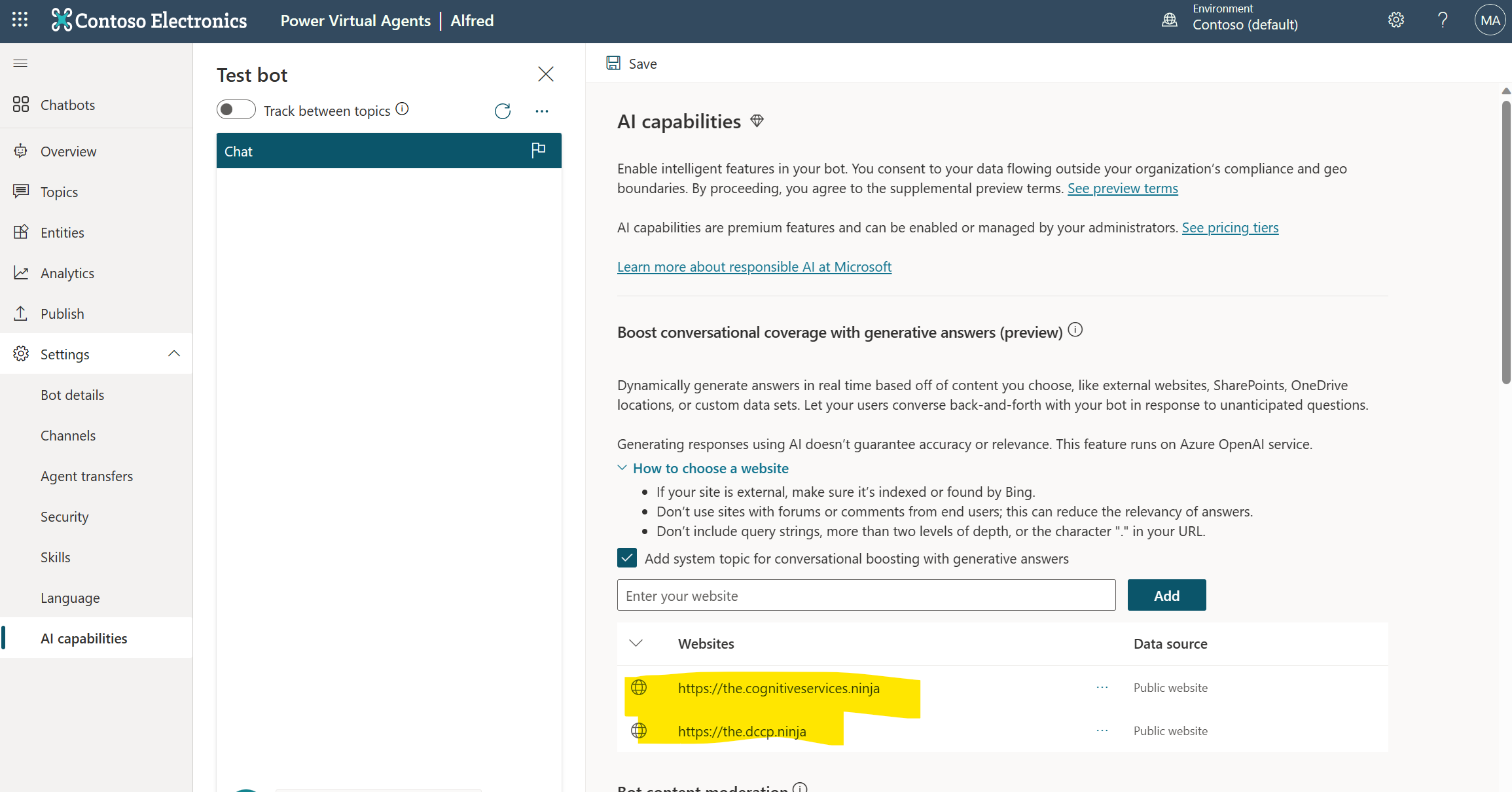1512x792 pixels.
Task: Click the premium diamond icon beside AI capabilities
Action: [757, 121]
